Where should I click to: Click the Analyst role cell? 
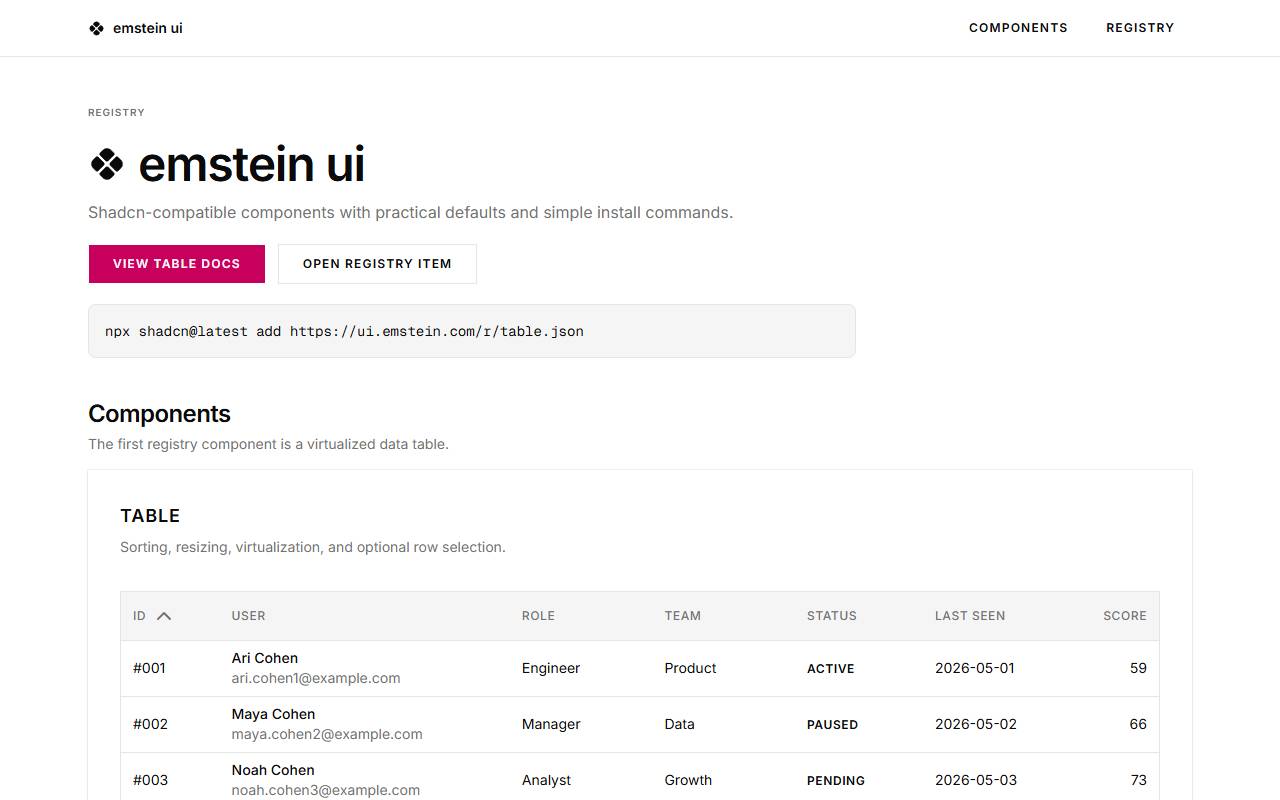[x=547, y=780]
